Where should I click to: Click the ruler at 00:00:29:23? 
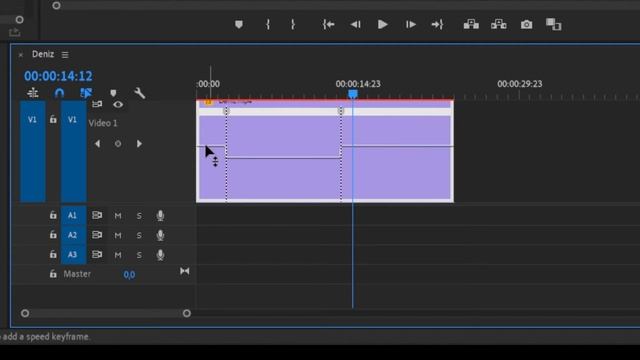[x=520, y=84]
